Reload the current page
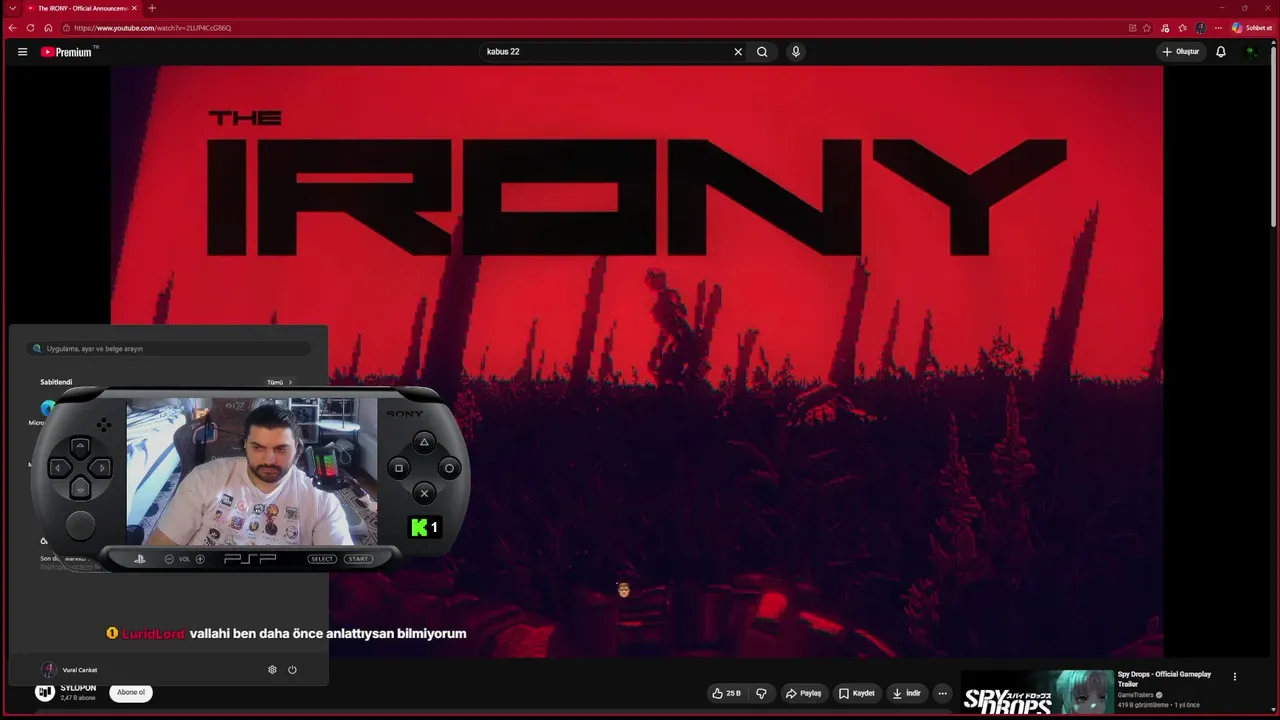 click(x=30, y=28)
